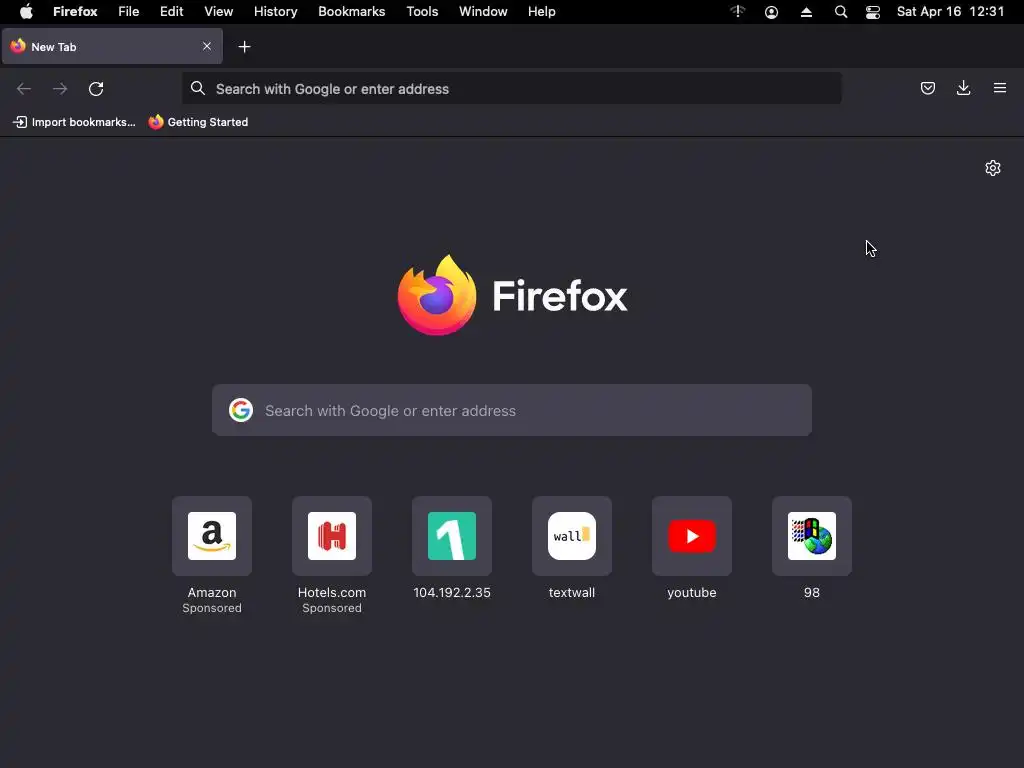The height and width of the screenshot is (768, 1024).
Task: Click the magnifier in address bar
Action: pos(198,88)
